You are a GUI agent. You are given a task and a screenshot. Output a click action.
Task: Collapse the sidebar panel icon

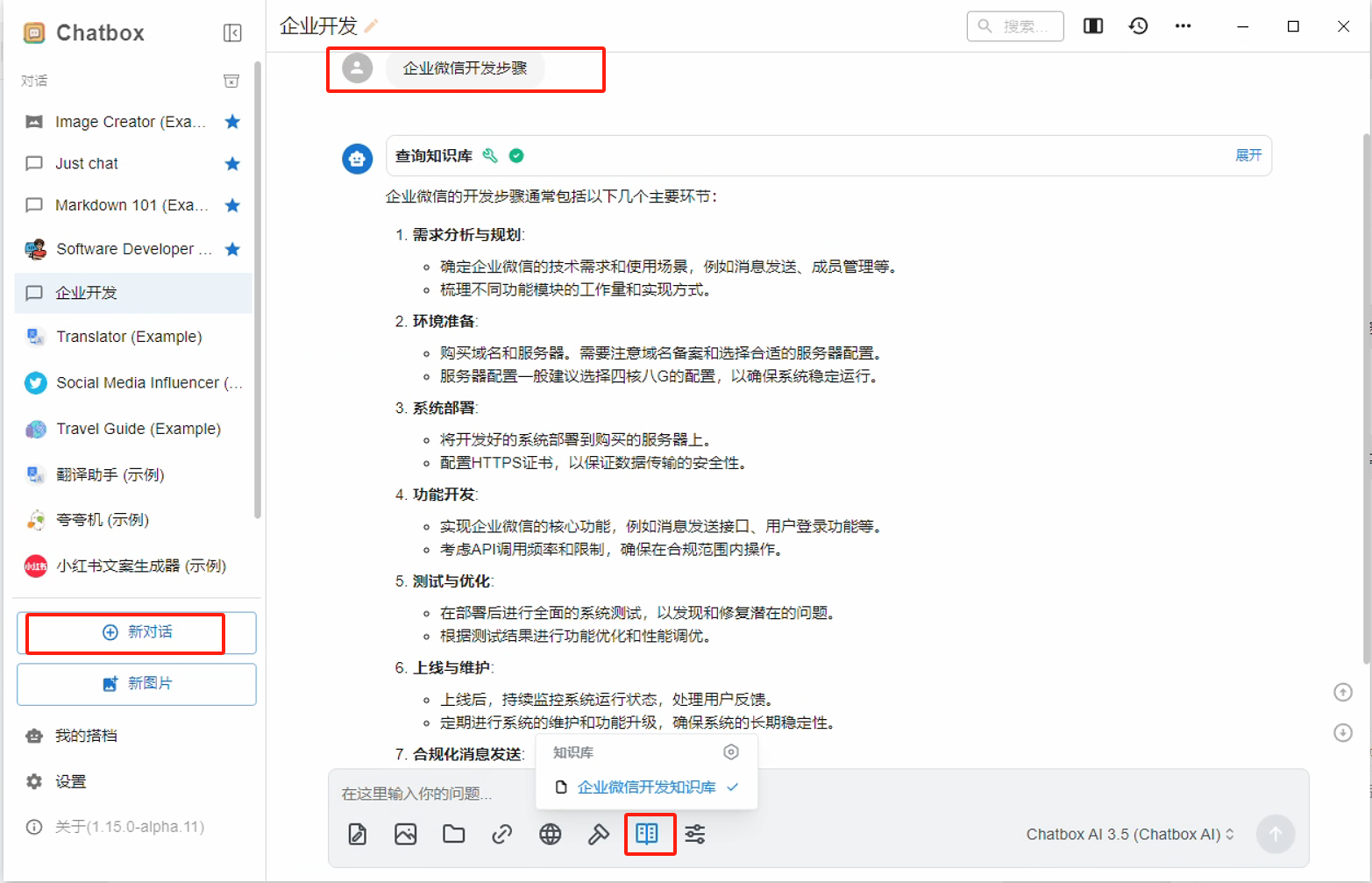pos(232,33)
